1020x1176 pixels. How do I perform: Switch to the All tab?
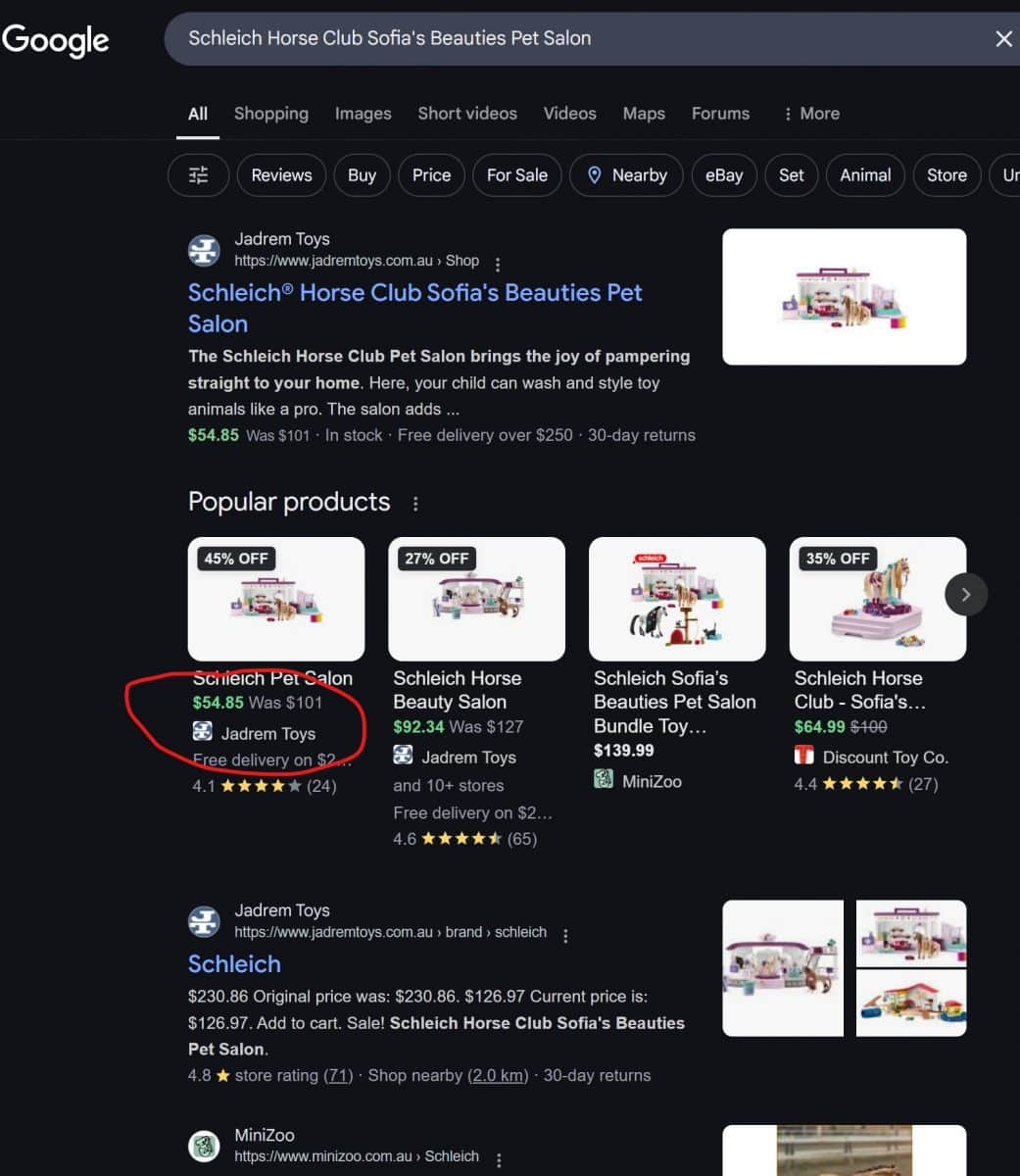click(x=198, y=114)
